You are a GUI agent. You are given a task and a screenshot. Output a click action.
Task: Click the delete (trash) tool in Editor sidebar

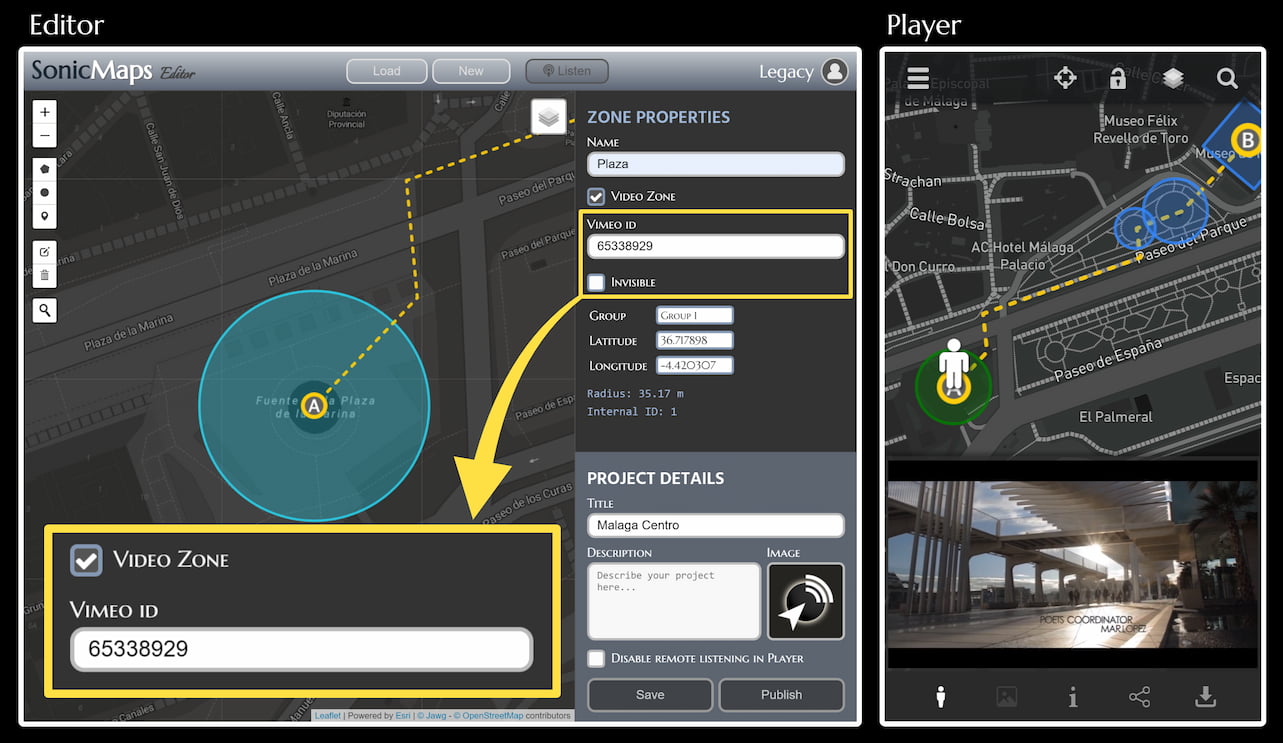[44, 276]
